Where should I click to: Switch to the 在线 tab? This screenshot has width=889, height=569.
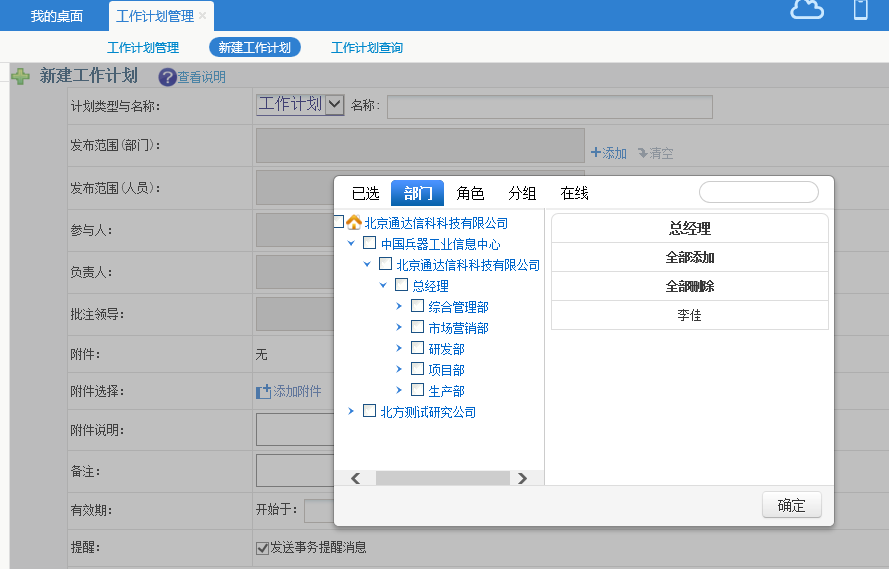click(x=574, y=193)
